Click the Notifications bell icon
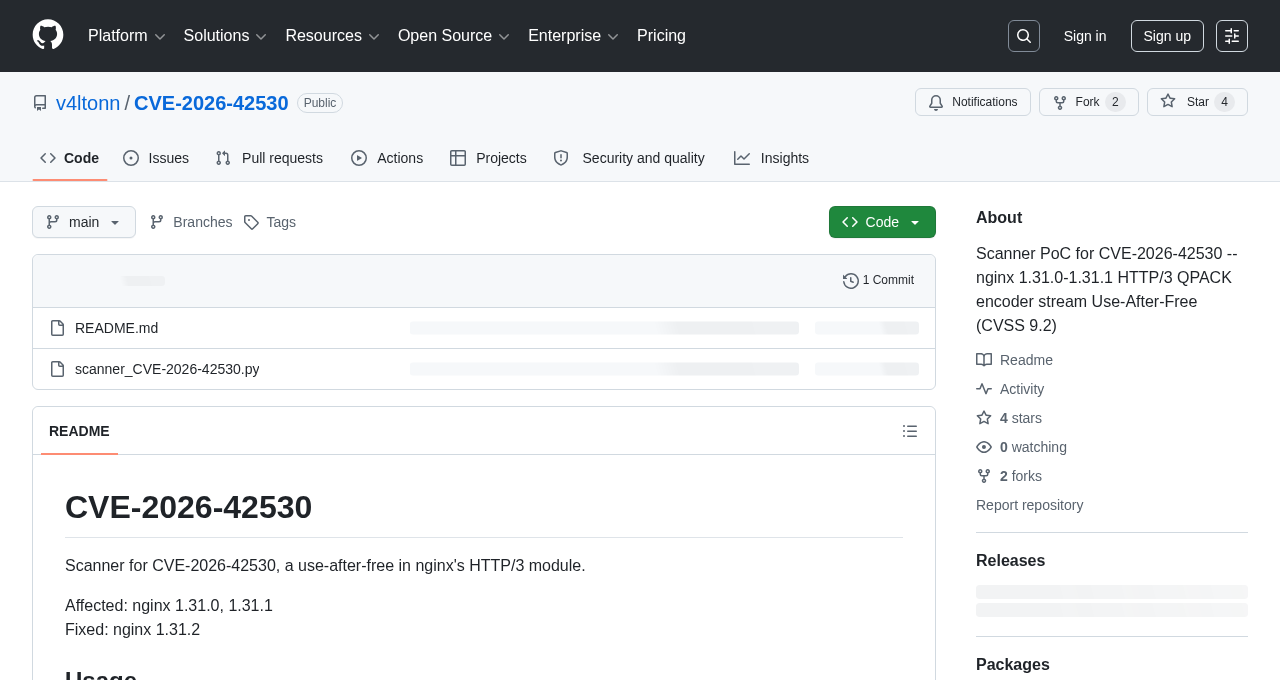This screenshot has width=1280, height=680. (x=936, y=102)
